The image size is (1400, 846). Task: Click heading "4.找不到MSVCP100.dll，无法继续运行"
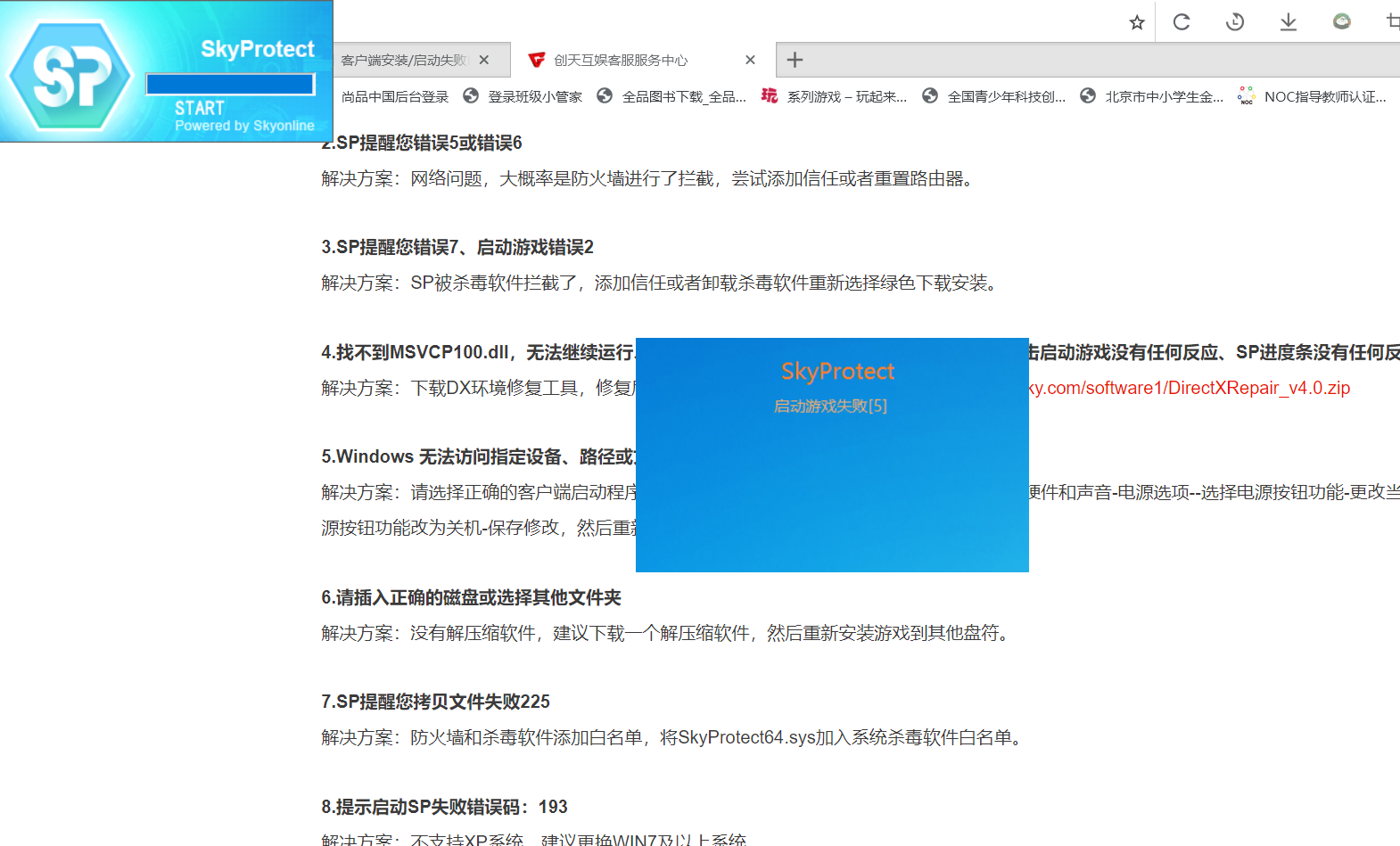[478, 352]
